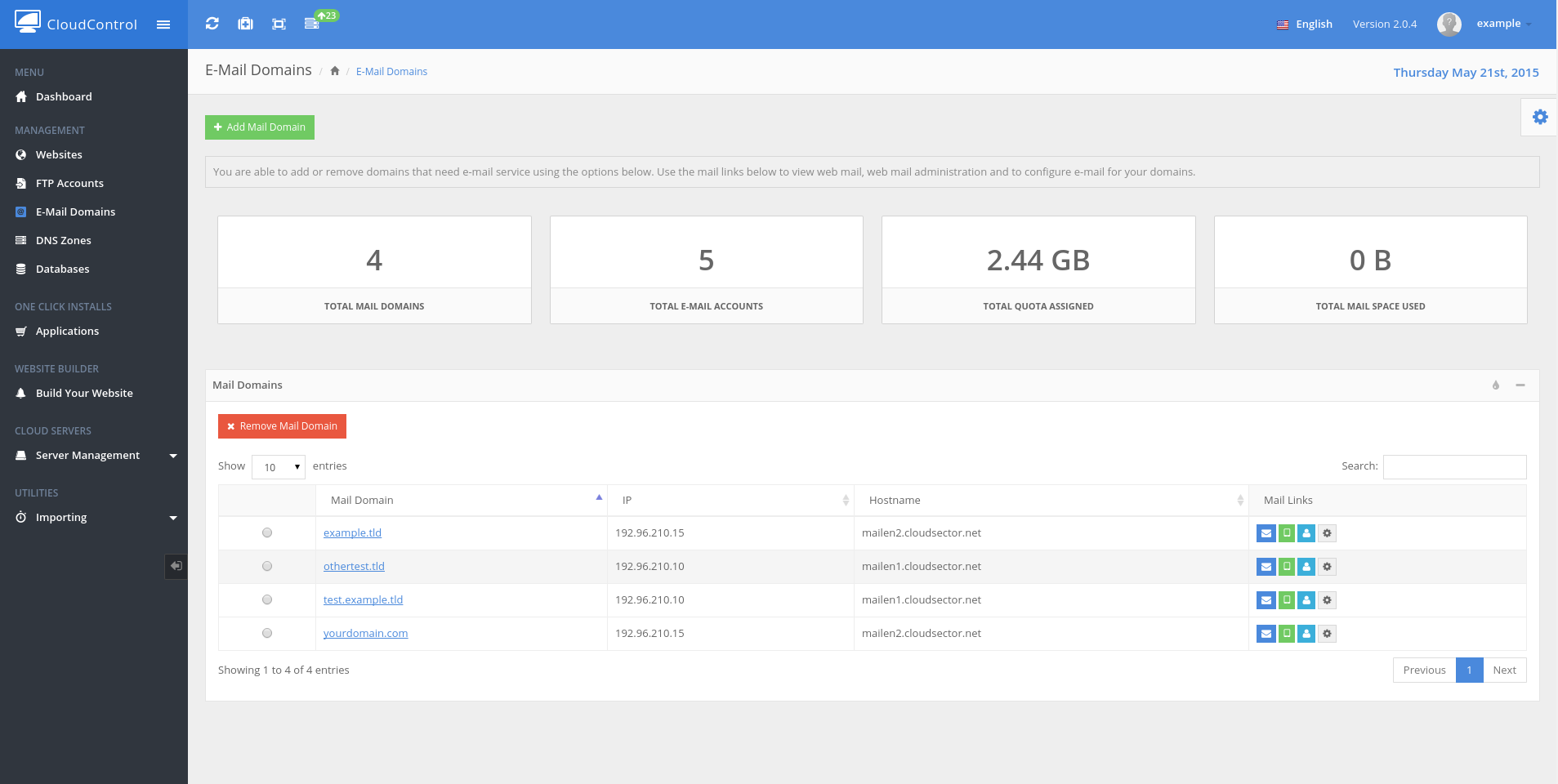Image resolution: width=1558 pixels, height=784 pixels.
Task: Focus the table Search input field
Action: click(x=1454, y=466)
